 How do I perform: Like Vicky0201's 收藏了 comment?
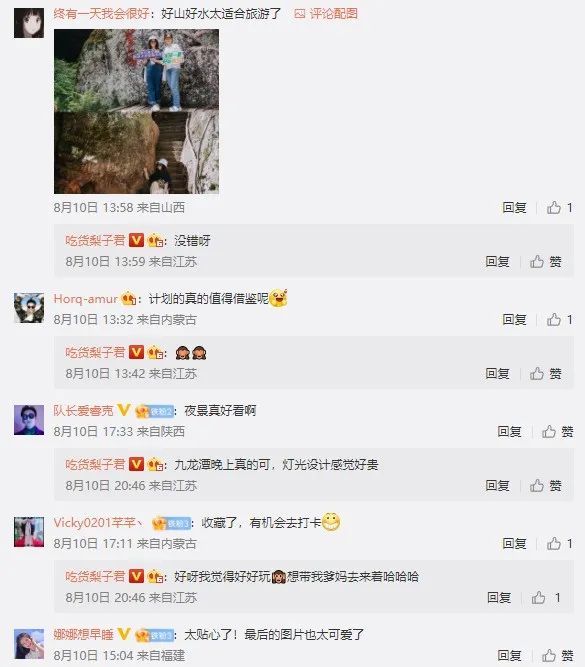point(559,543)
